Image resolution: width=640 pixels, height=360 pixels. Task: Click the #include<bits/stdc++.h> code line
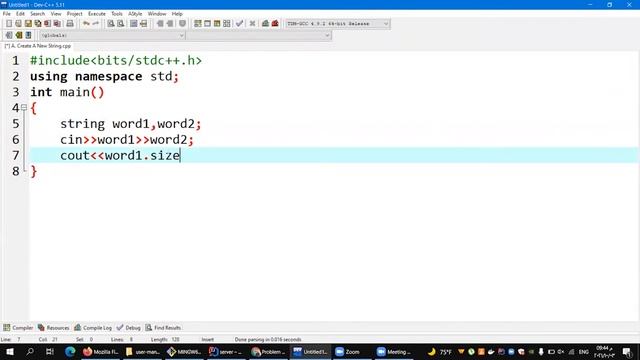[x=116, y=60]
